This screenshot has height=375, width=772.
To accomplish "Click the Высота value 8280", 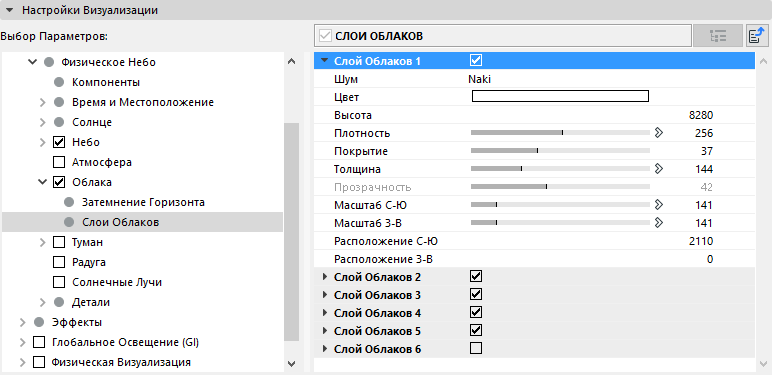I will (x=701, y=115).
